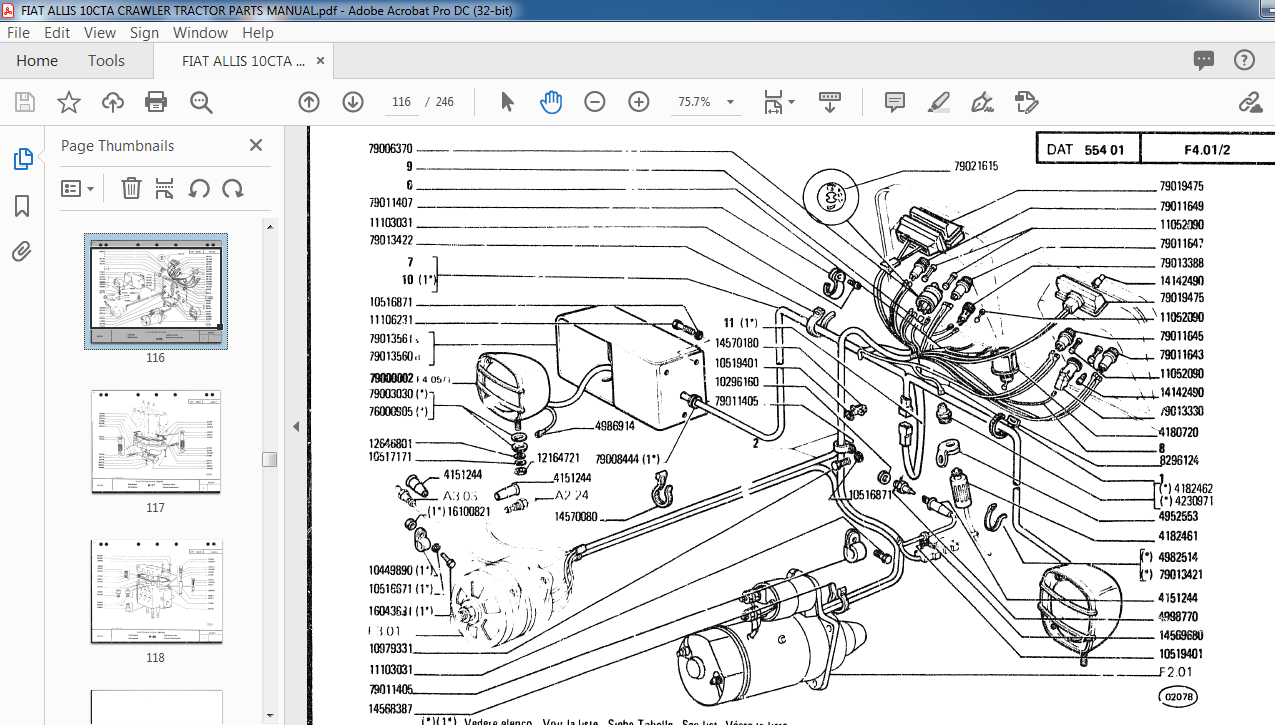Click the stamp tool icon
This screenshot has height=725, width=1275.
click(x=1025, y=102)
